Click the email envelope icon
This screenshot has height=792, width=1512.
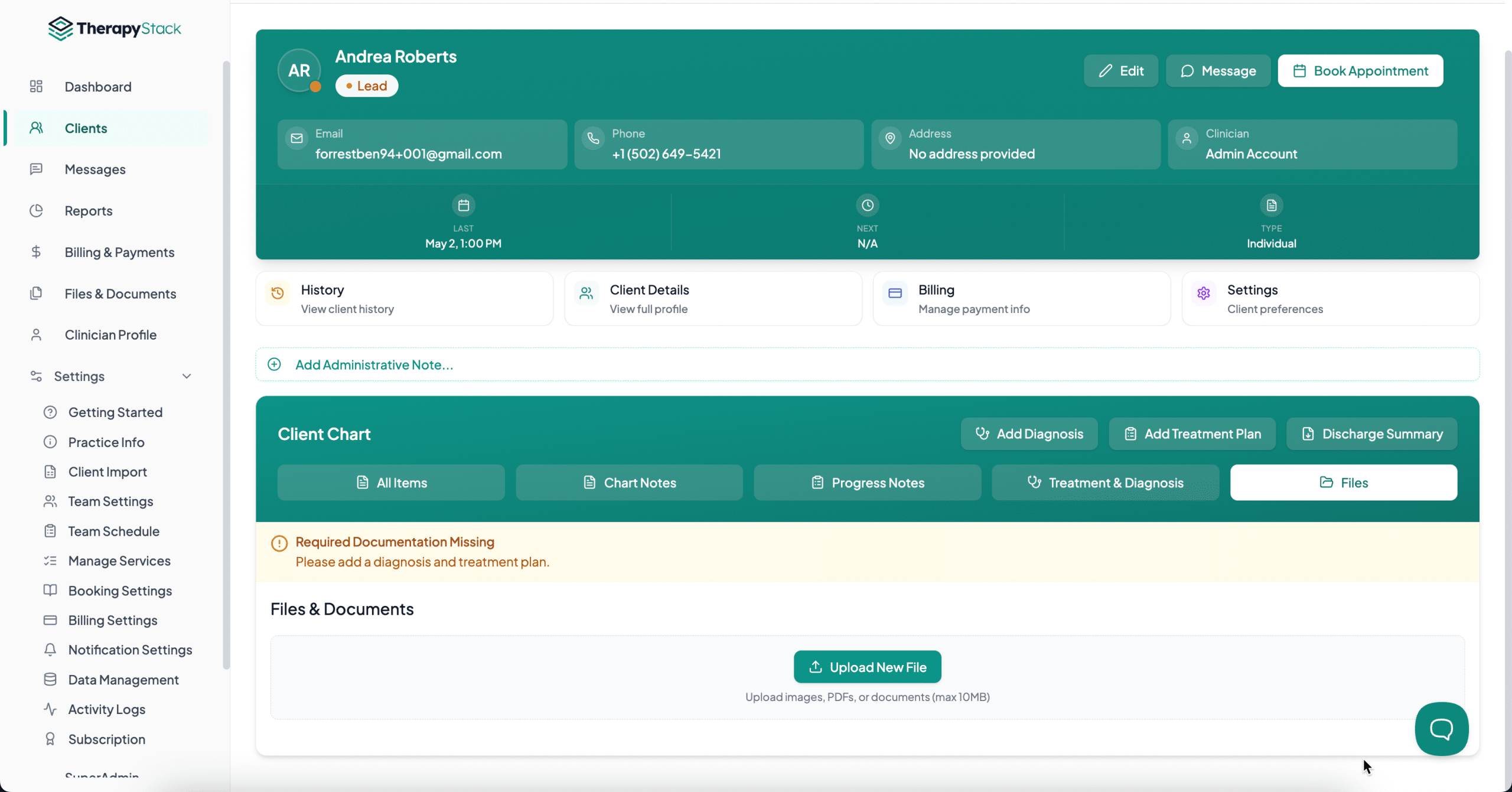click(x=297, y=138)
